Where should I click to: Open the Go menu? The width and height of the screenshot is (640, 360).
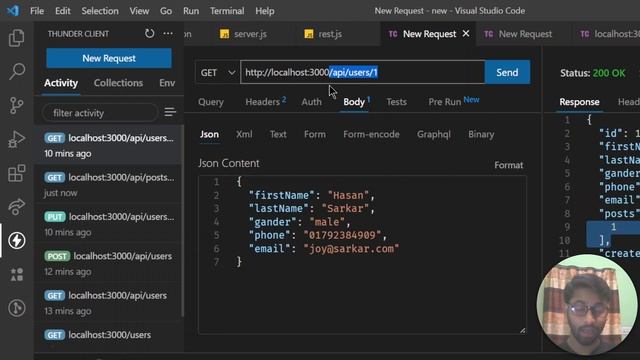pyautogui.click(x=166, y=11)
